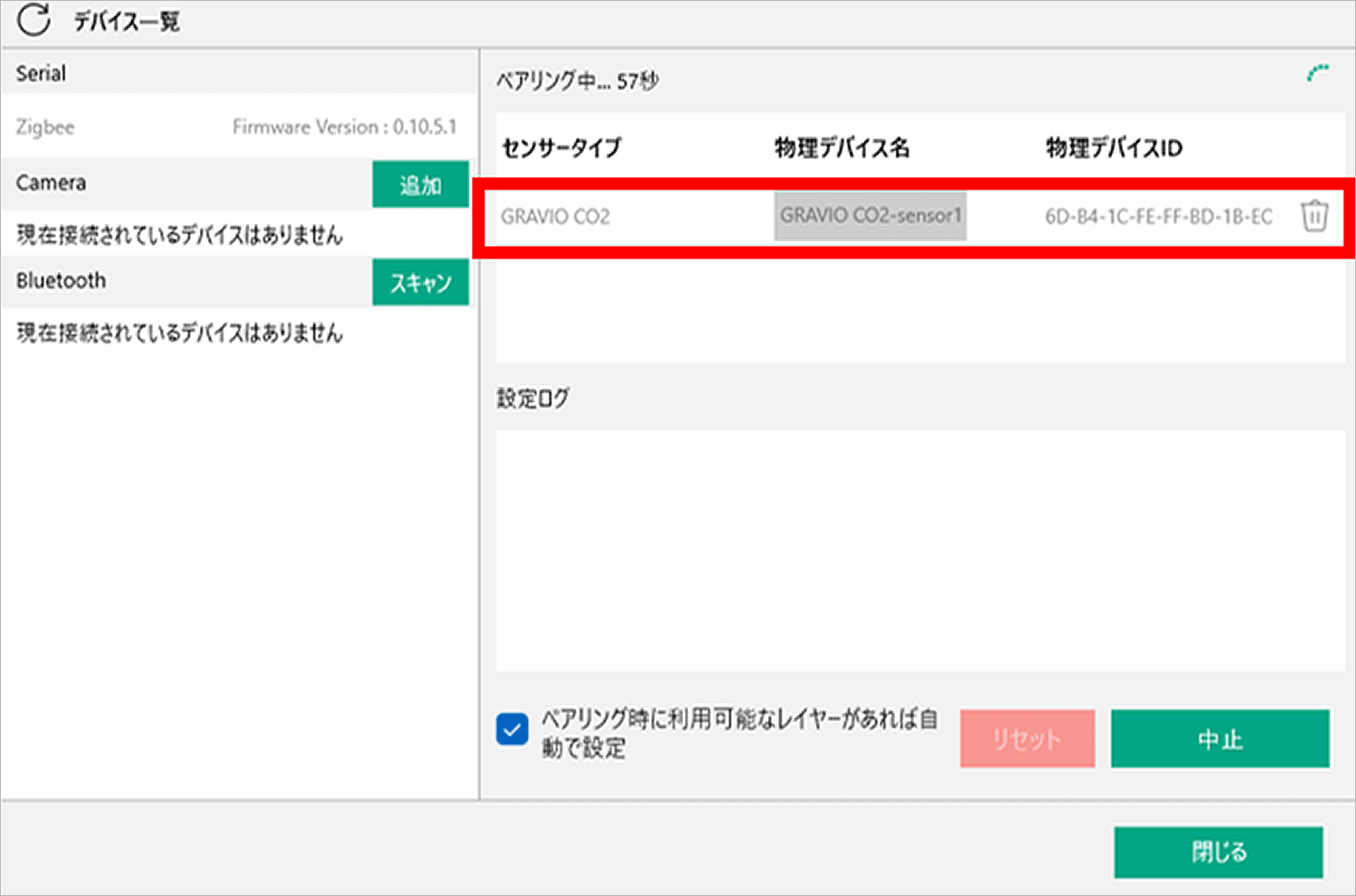Click the リセット button
1356x896 pixels.
point(1027,739)
